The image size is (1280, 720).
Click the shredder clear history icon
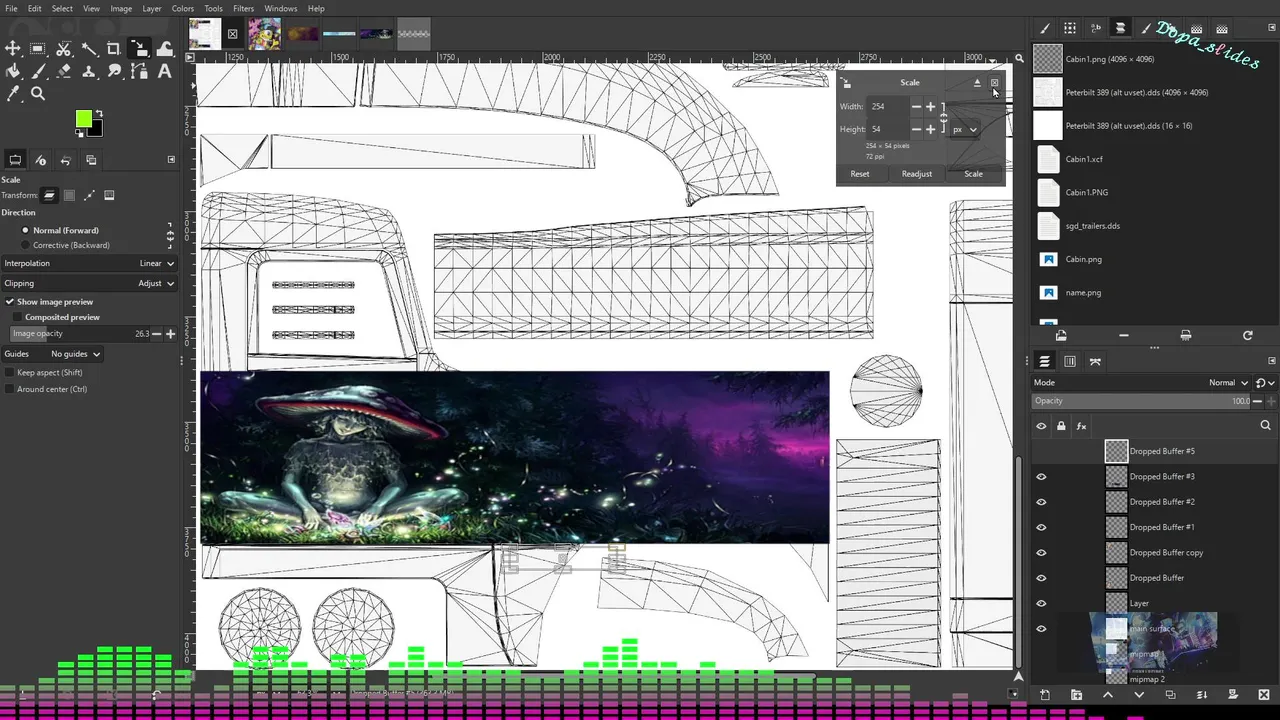(x=1185, y=336)
